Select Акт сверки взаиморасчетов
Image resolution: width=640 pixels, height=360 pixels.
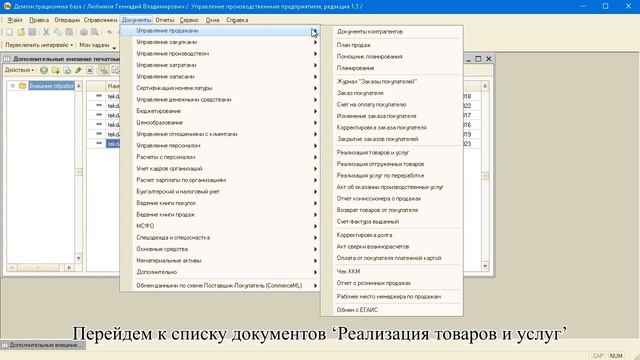(x=373, y=247)
